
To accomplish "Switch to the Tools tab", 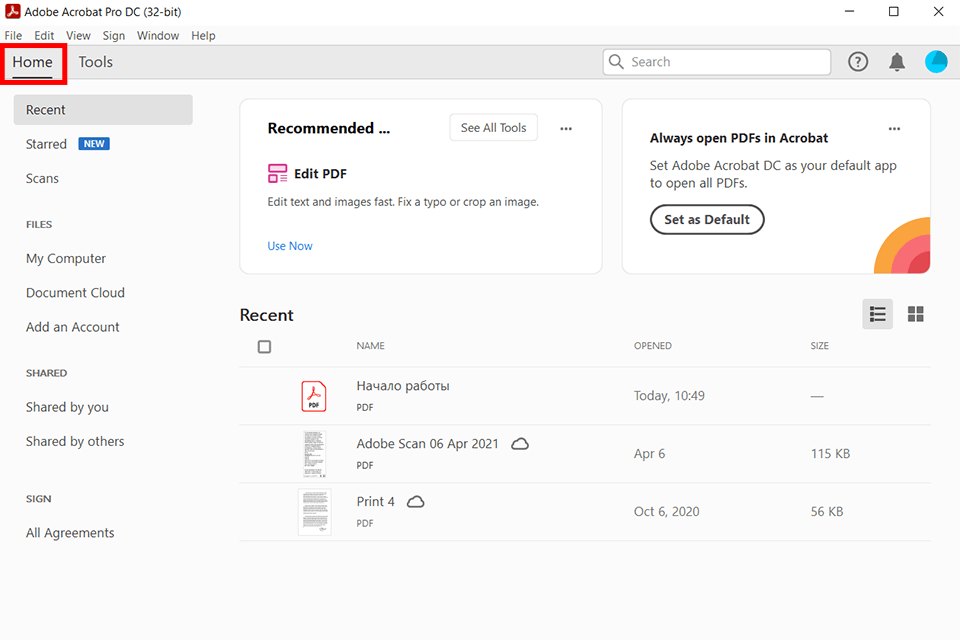I will 95,61.
